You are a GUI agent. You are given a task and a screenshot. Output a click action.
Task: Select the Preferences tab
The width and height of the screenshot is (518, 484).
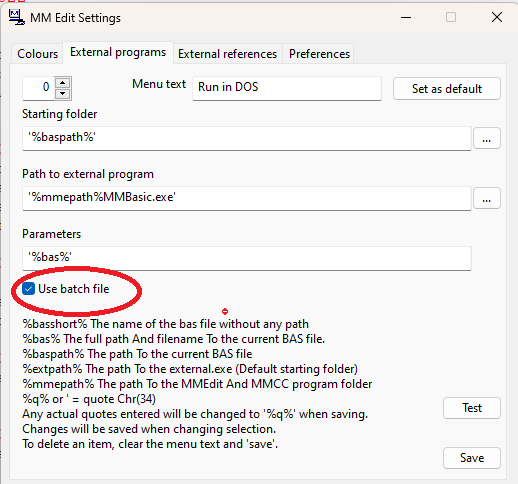coord(319,54)
